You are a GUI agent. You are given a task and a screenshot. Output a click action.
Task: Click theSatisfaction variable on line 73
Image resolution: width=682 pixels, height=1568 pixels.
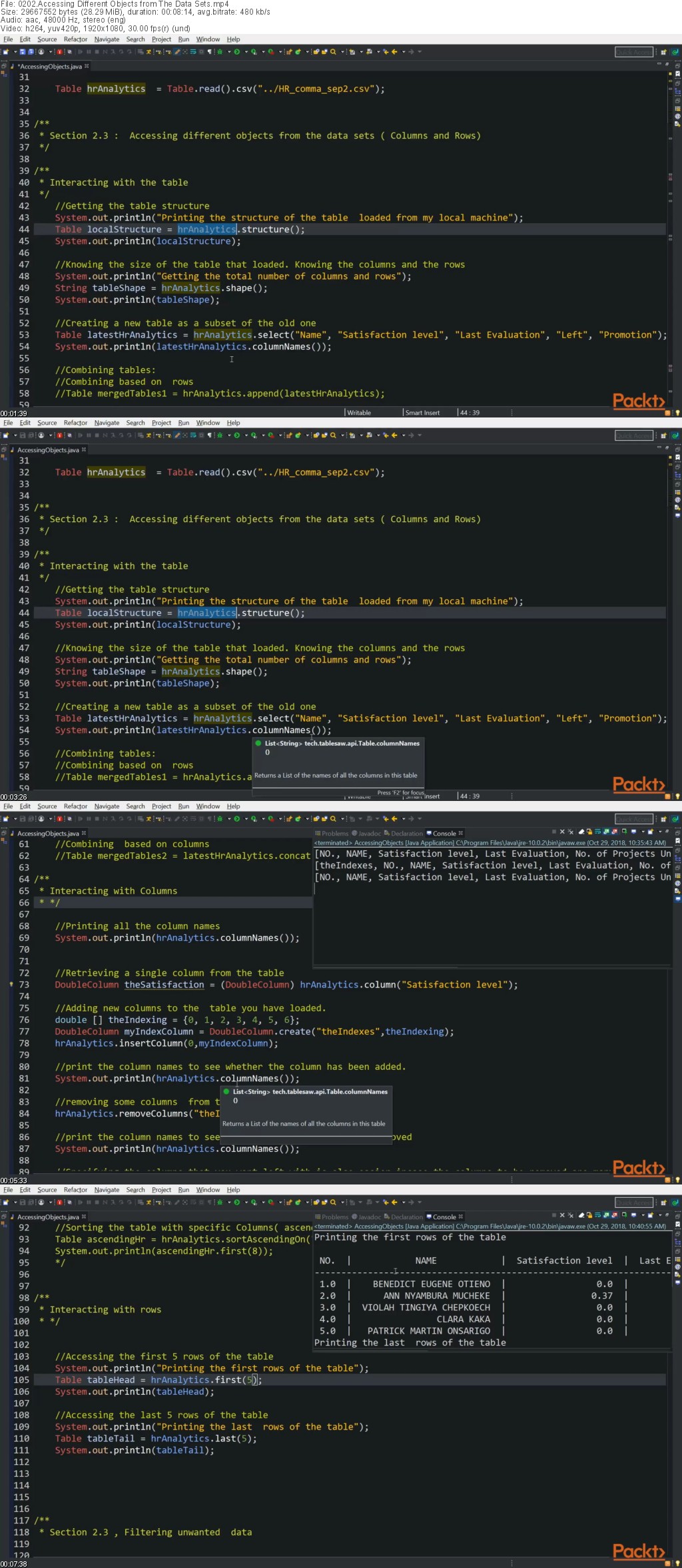click(165, 985)
